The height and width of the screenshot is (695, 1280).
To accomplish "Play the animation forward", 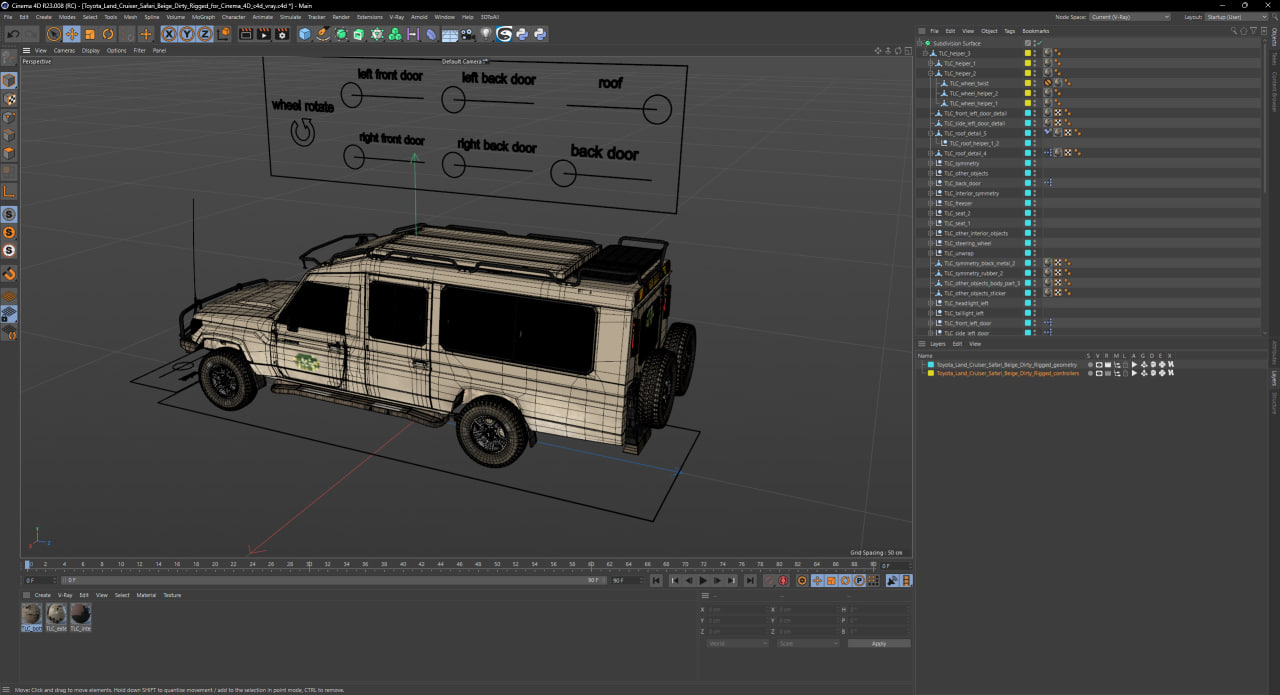I will click(x=703, y=580).
